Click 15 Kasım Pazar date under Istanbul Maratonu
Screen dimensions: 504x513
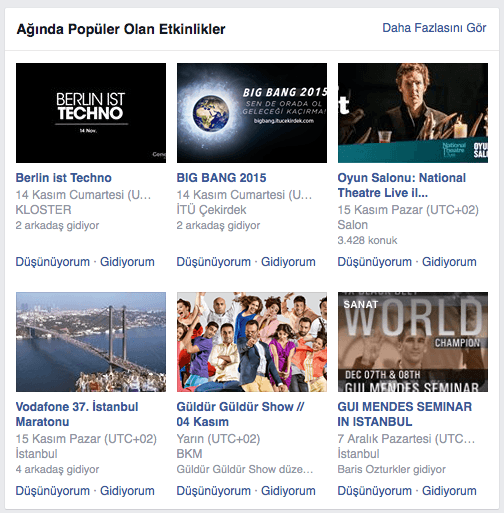pyautogui.click(x=86, y=439)
